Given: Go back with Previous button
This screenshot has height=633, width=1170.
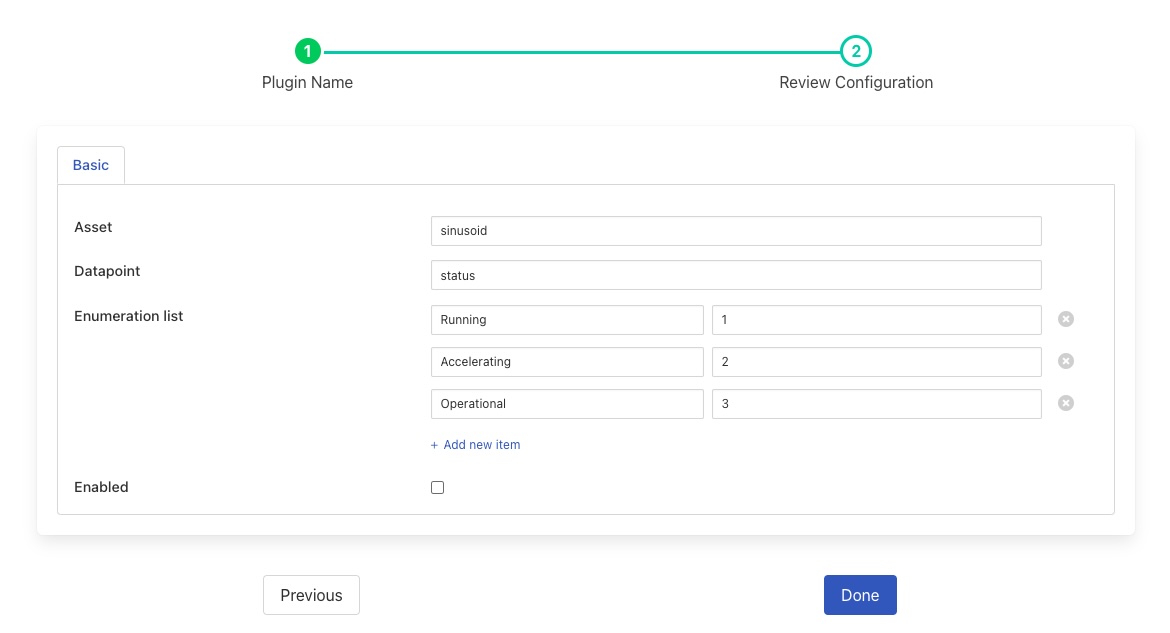Looking at the screenshot, I should 311,595.
